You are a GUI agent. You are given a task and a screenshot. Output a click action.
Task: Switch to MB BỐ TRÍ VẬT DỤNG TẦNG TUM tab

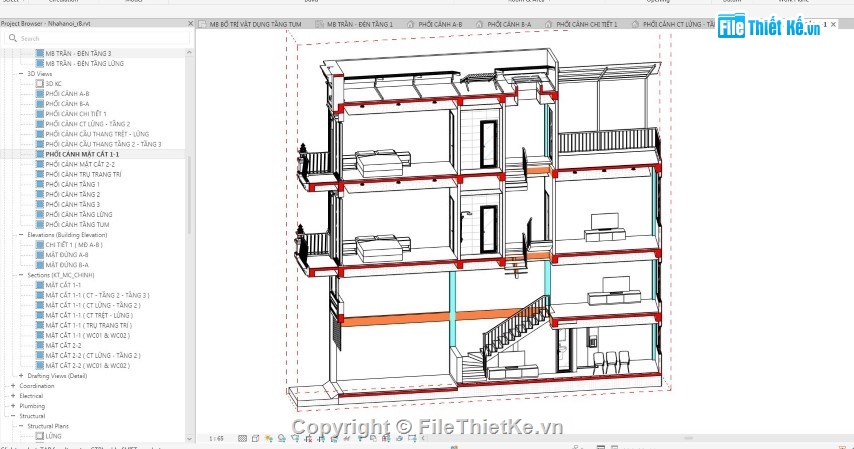250,24
